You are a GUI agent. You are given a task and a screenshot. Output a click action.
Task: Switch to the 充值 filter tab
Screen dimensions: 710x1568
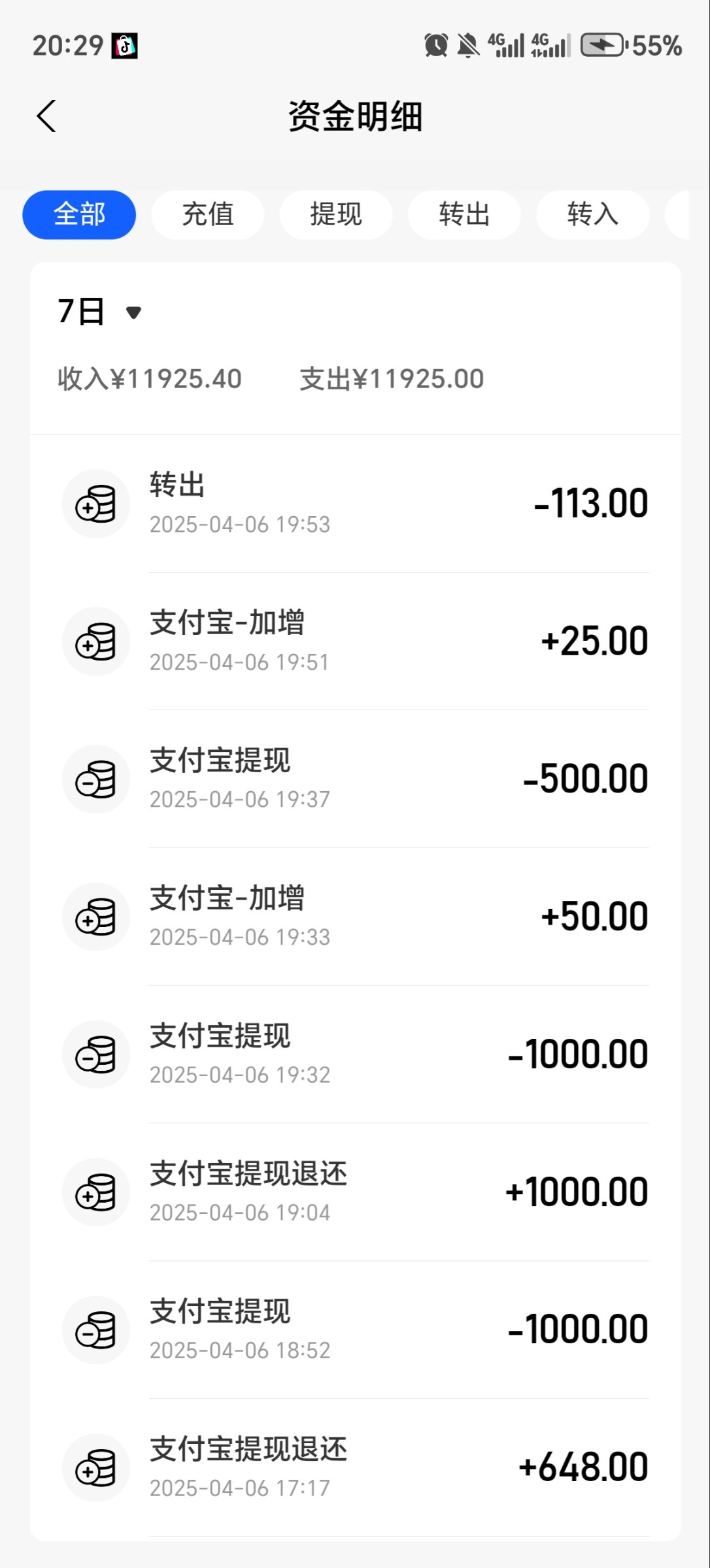[x=207, y=215]
